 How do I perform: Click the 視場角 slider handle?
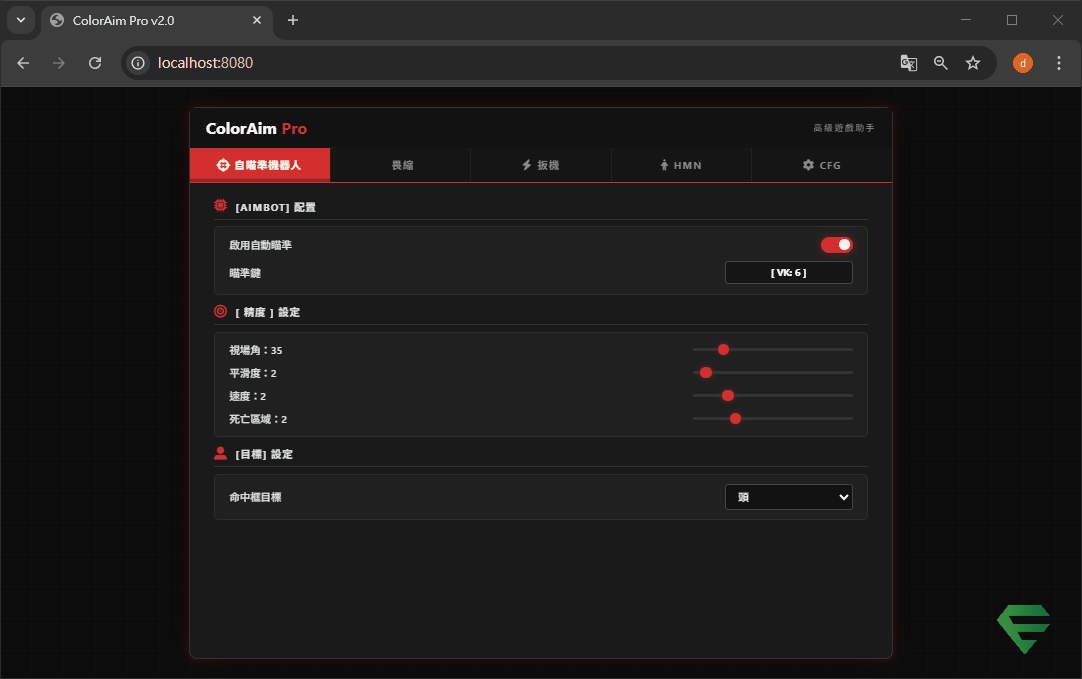point(723,350)
